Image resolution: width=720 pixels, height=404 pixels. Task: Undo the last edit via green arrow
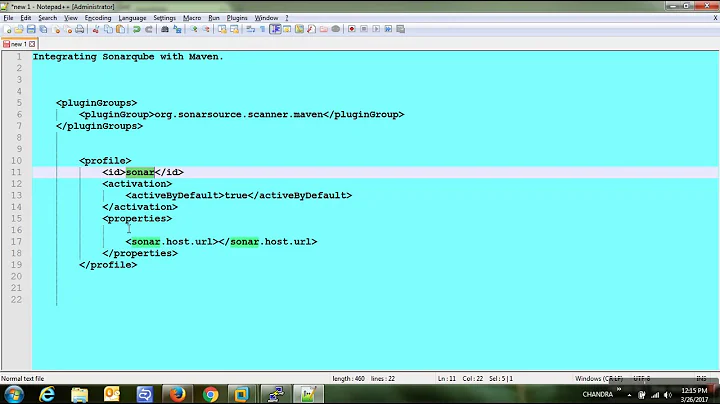pos(136,29)
